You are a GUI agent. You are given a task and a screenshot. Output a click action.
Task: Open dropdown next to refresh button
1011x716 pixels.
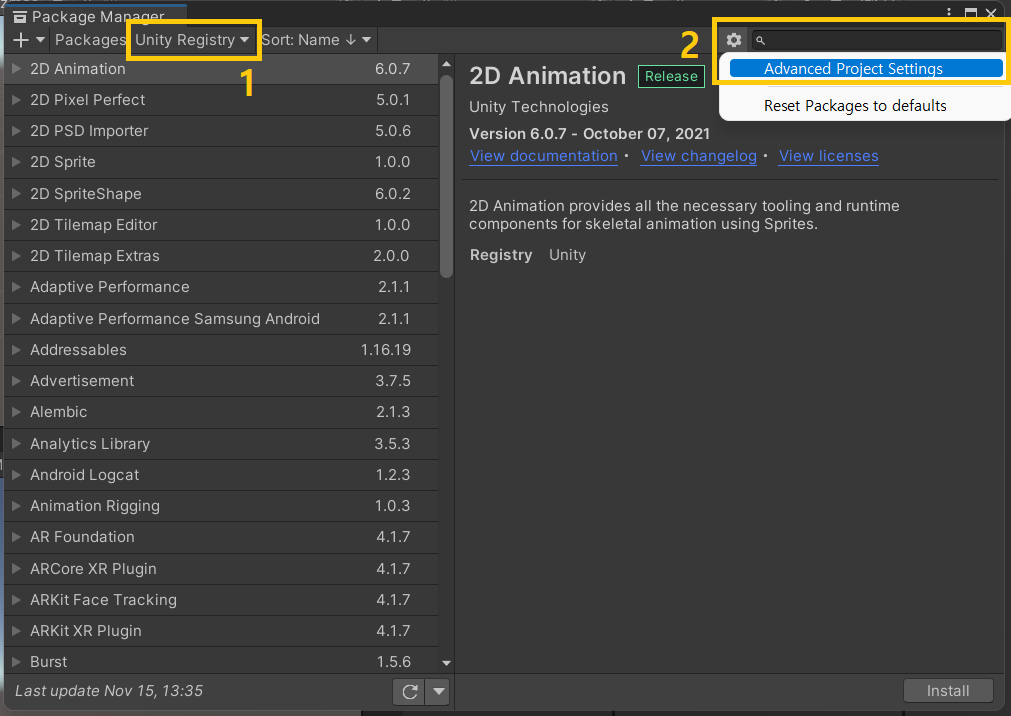coord(438,691)
